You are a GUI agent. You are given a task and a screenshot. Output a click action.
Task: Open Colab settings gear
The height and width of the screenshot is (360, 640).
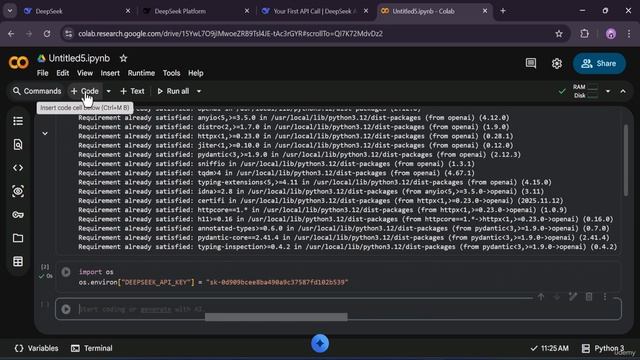click(557, 63)
